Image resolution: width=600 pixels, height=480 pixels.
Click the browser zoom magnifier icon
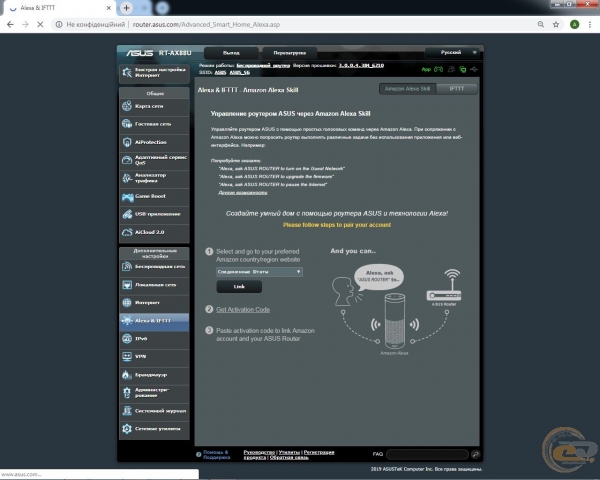point(541,24)
